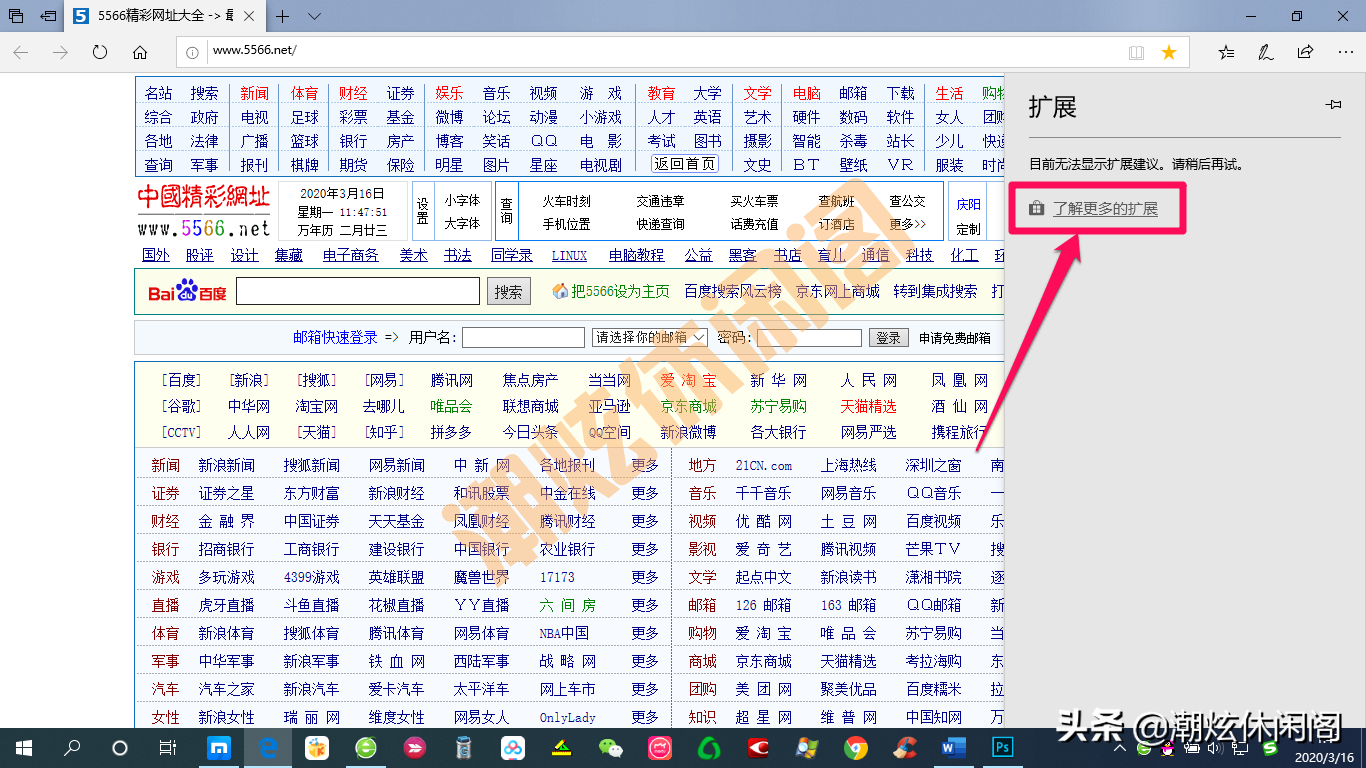Open WeChat from taskbar
Image resolution: width=1366 pixels, height=768 pixels.
coord(610,747)
